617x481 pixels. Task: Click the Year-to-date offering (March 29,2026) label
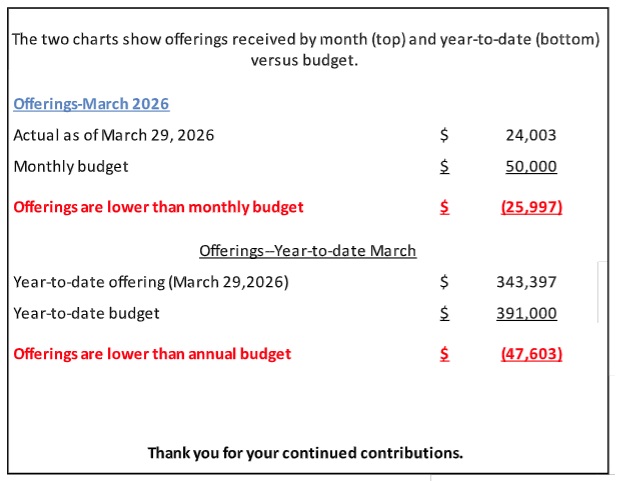pos(151,282)
